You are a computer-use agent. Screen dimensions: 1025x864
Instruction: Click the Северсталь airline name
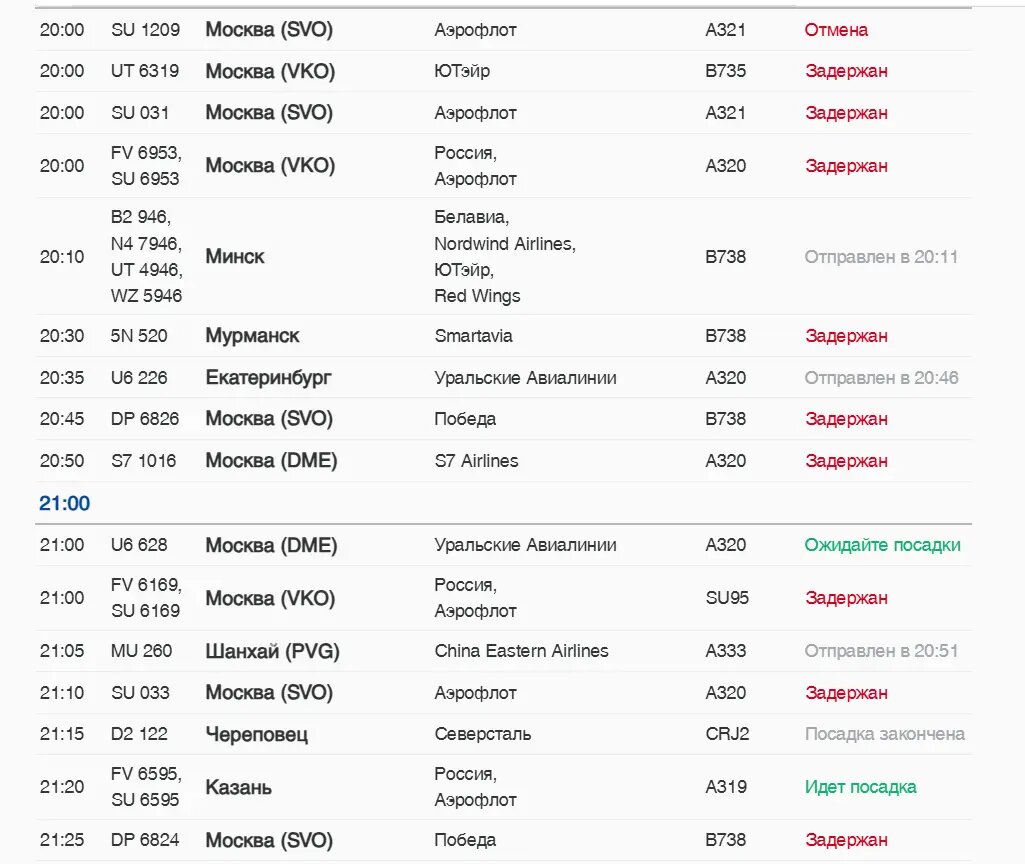pyautogui.click(x=482, y=734)
